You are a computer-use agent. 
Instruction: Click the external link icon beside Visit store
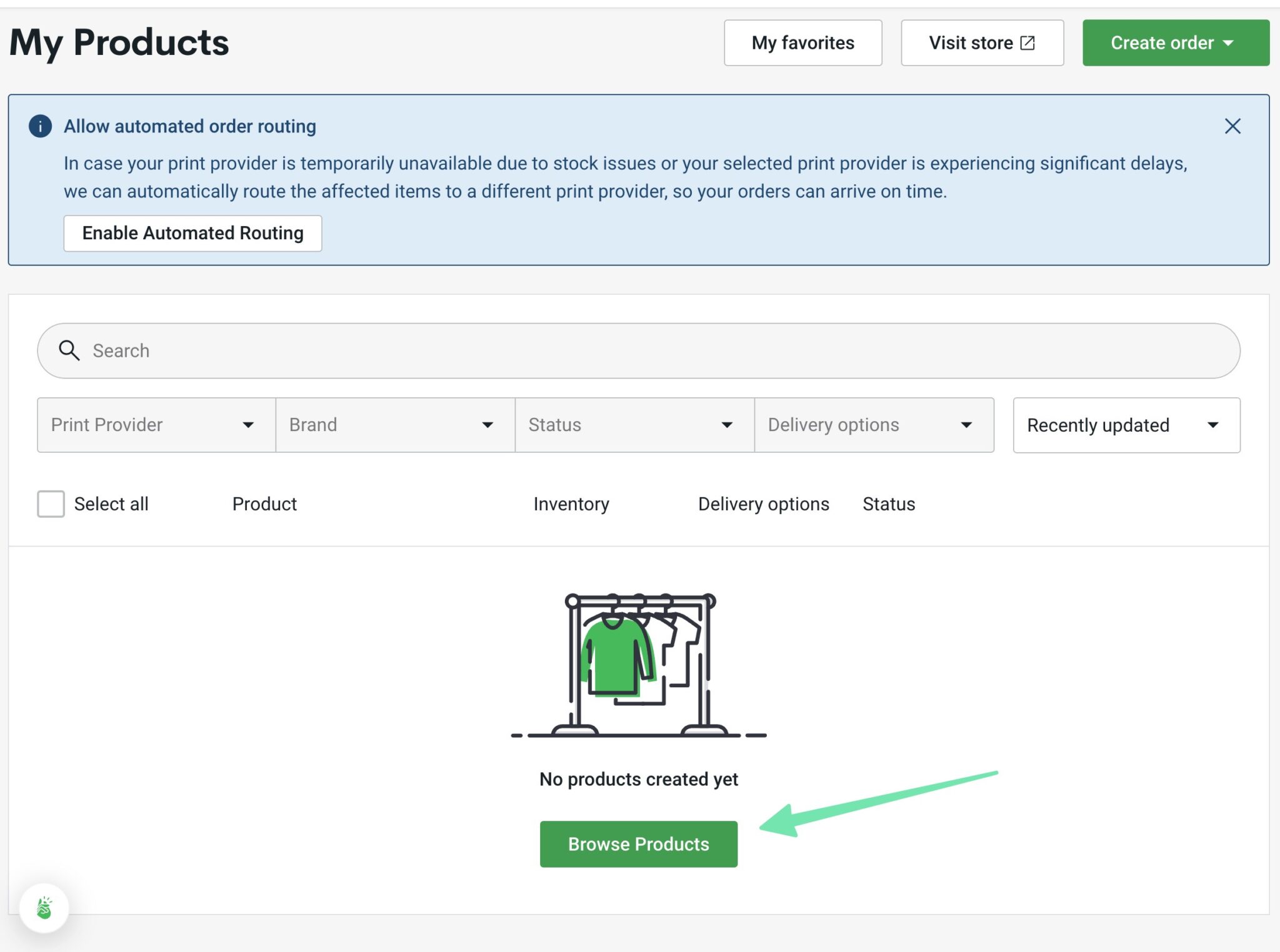(x=1027, y=42)
